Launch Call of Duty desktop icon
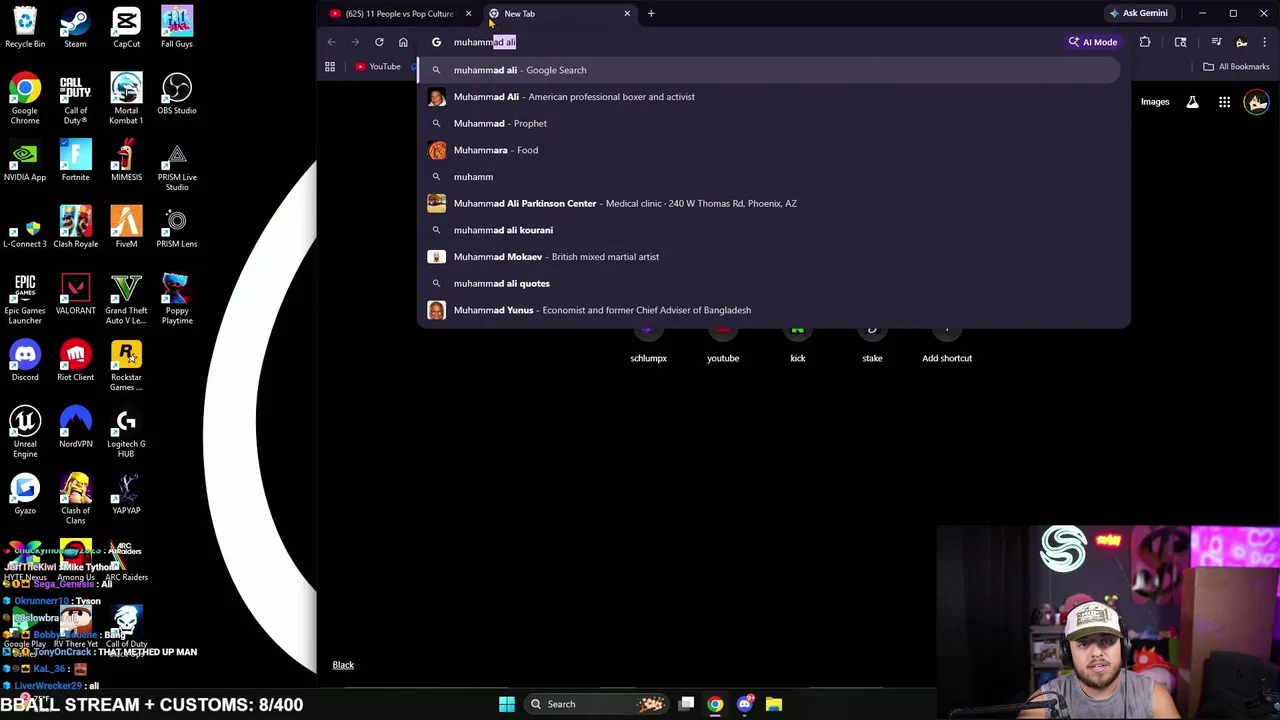 (x=75, y=98)
